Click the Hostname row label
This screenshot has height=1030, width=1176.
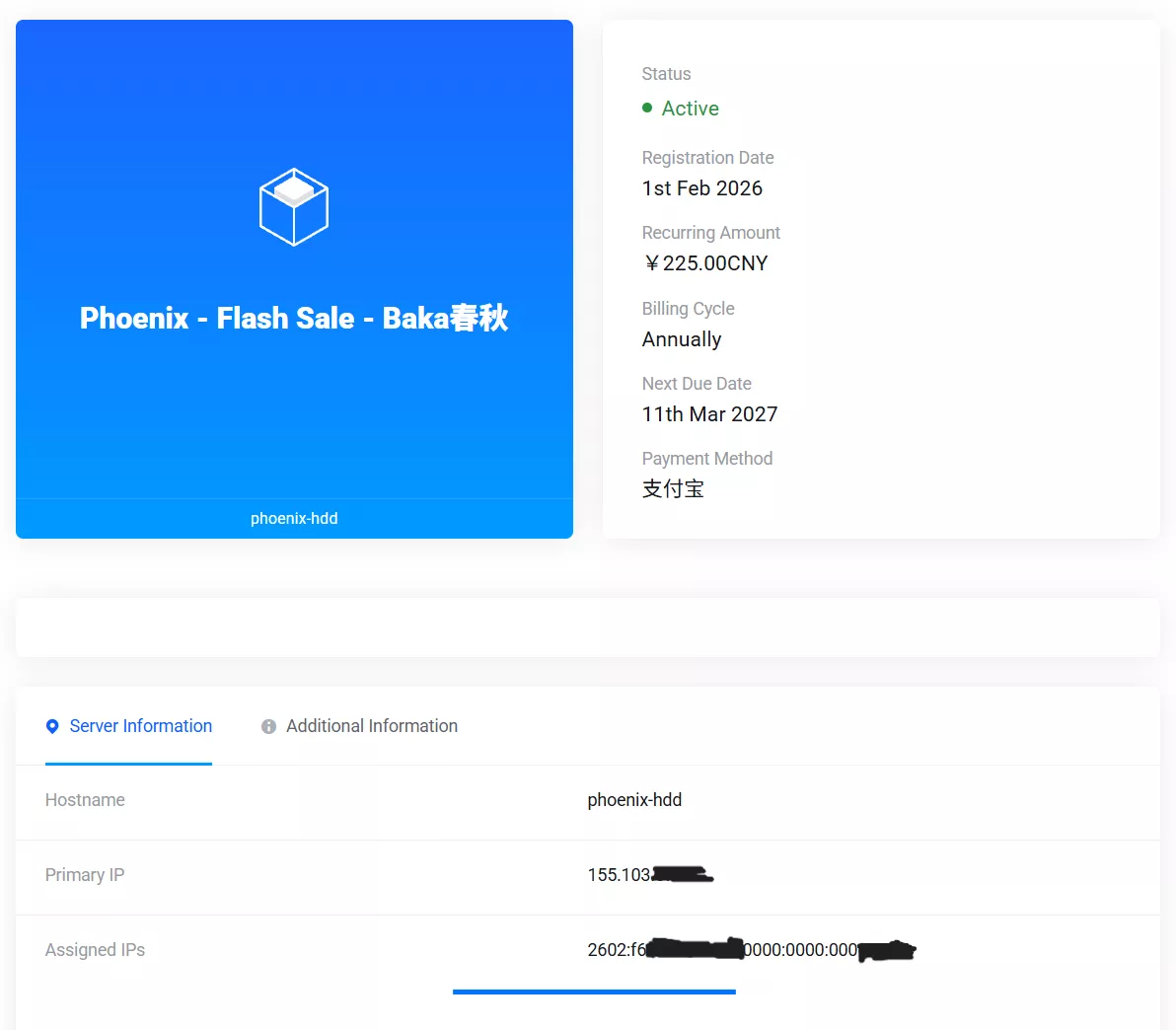point(85,800)
